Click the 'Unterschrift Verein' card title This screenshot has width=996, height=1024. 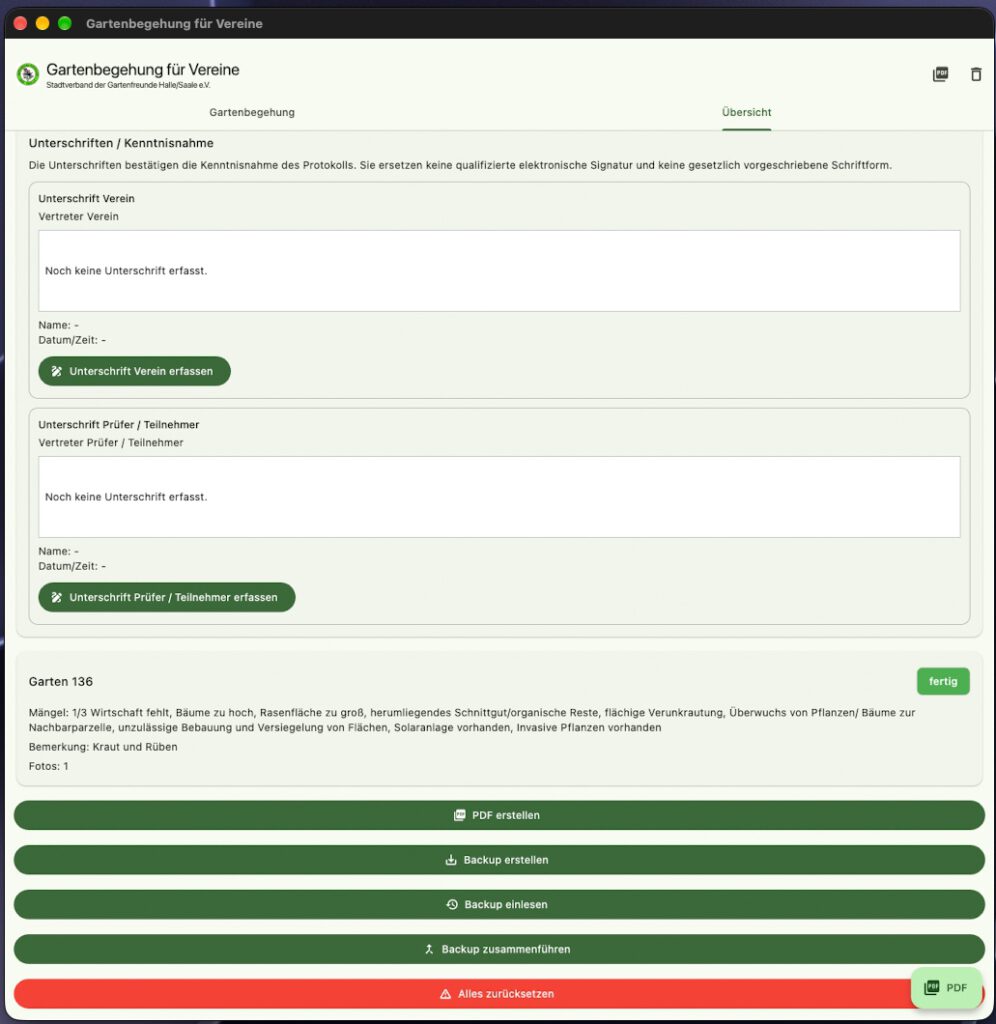click(86, 199)
